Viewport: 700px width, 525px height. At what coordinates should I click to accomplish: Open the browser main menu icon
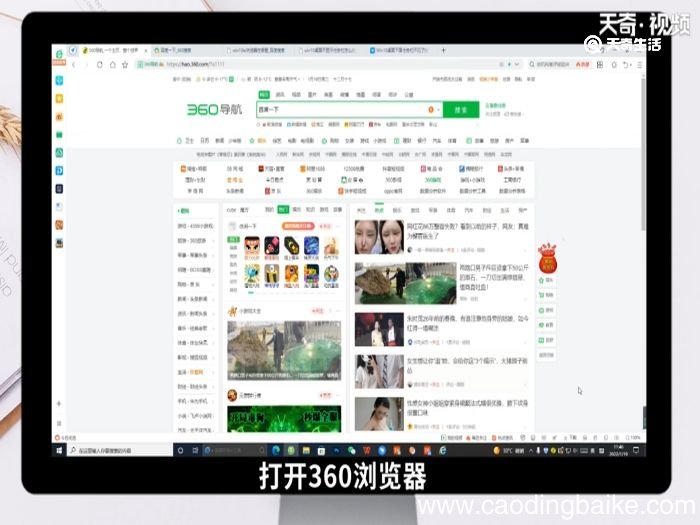click(x=640, y=65)
